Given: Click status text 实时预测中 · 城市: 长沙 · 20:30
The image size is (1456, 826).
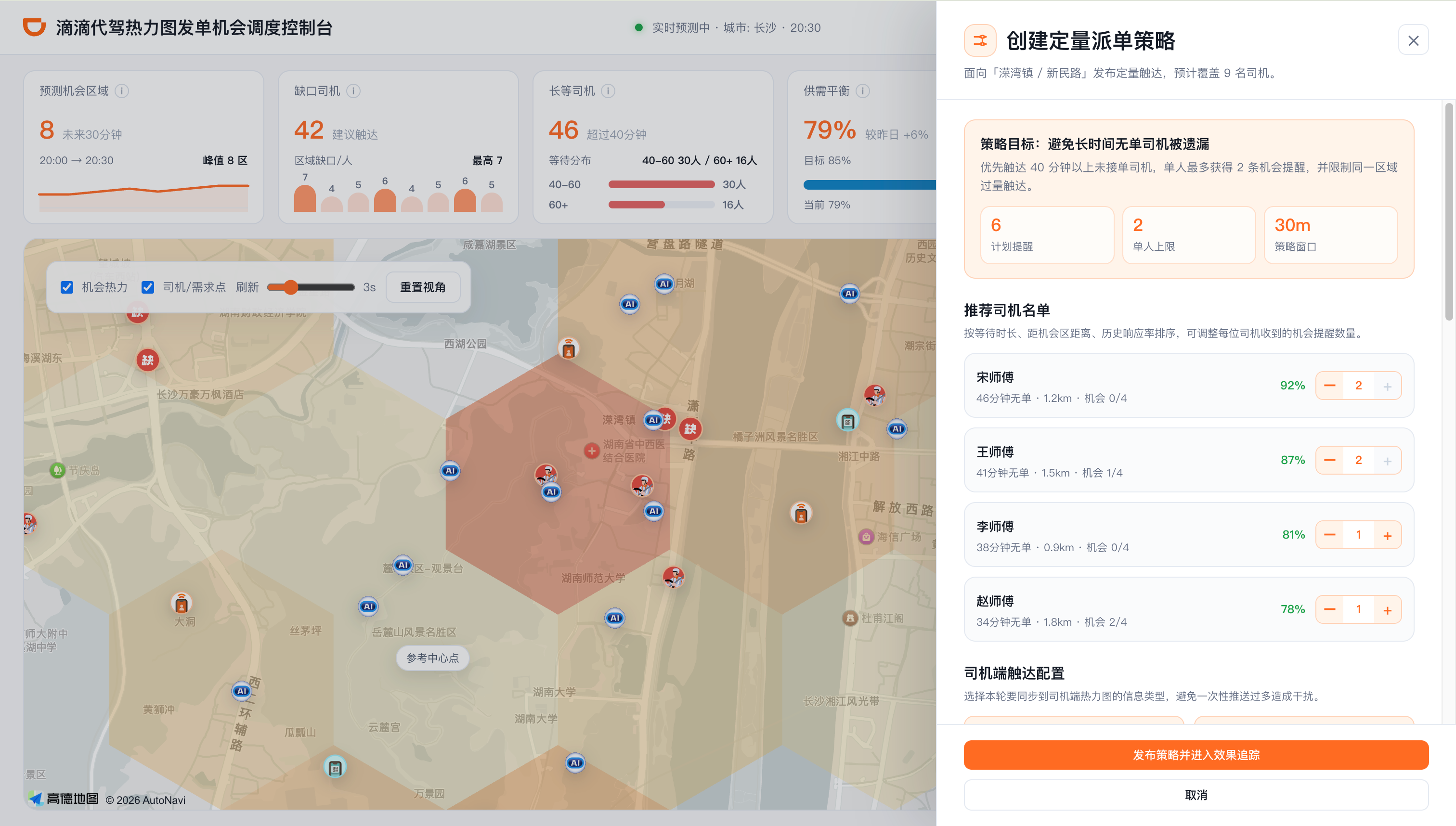Looking at the screenshot, I should click(x=736, y=28).
